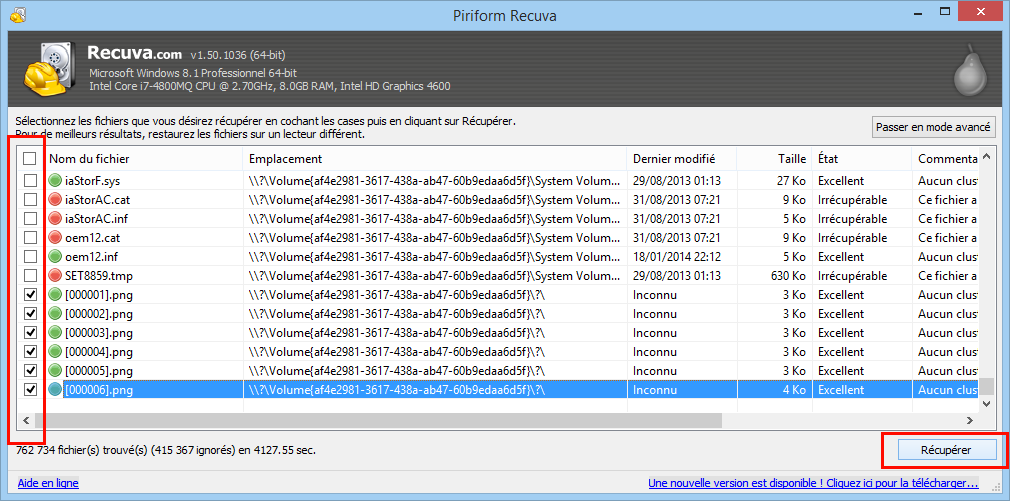Click green status dot of [000005].png
Image resolution: width=1010 pixels, height=501 pixels.
point(55,371)
